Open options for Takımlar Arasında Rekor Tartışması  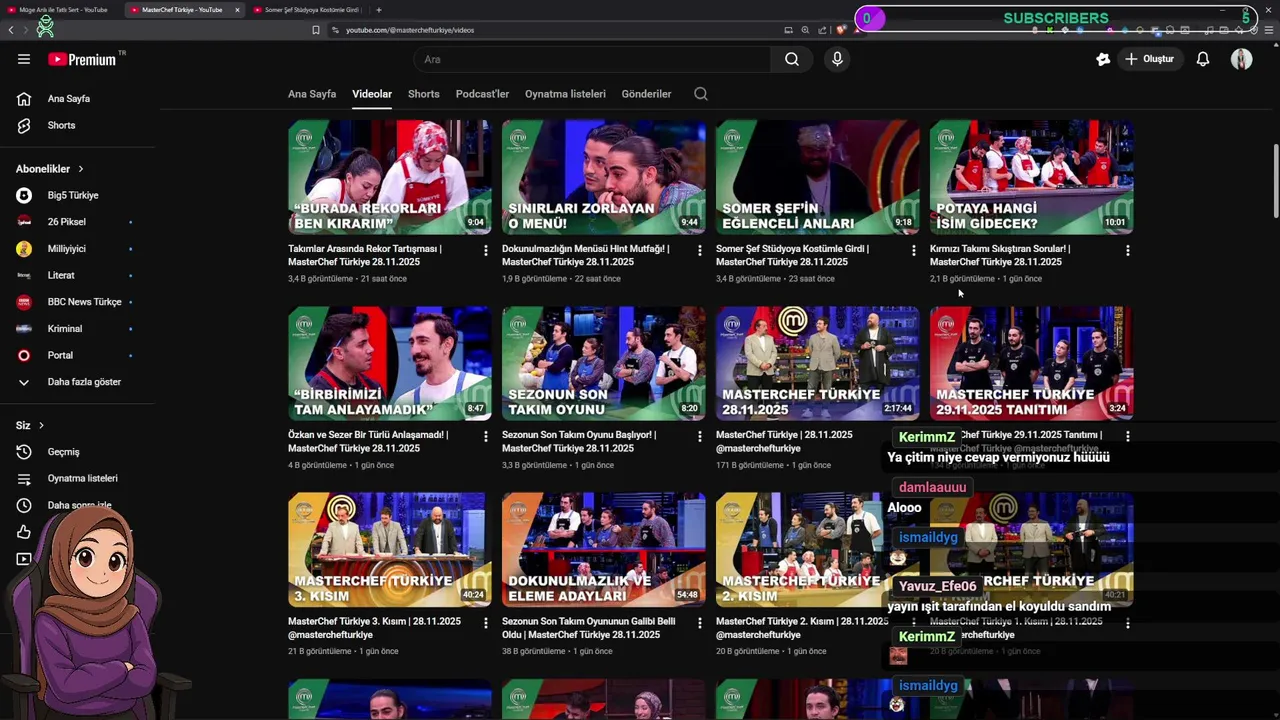pyautogui.click(x=486, y=250)
